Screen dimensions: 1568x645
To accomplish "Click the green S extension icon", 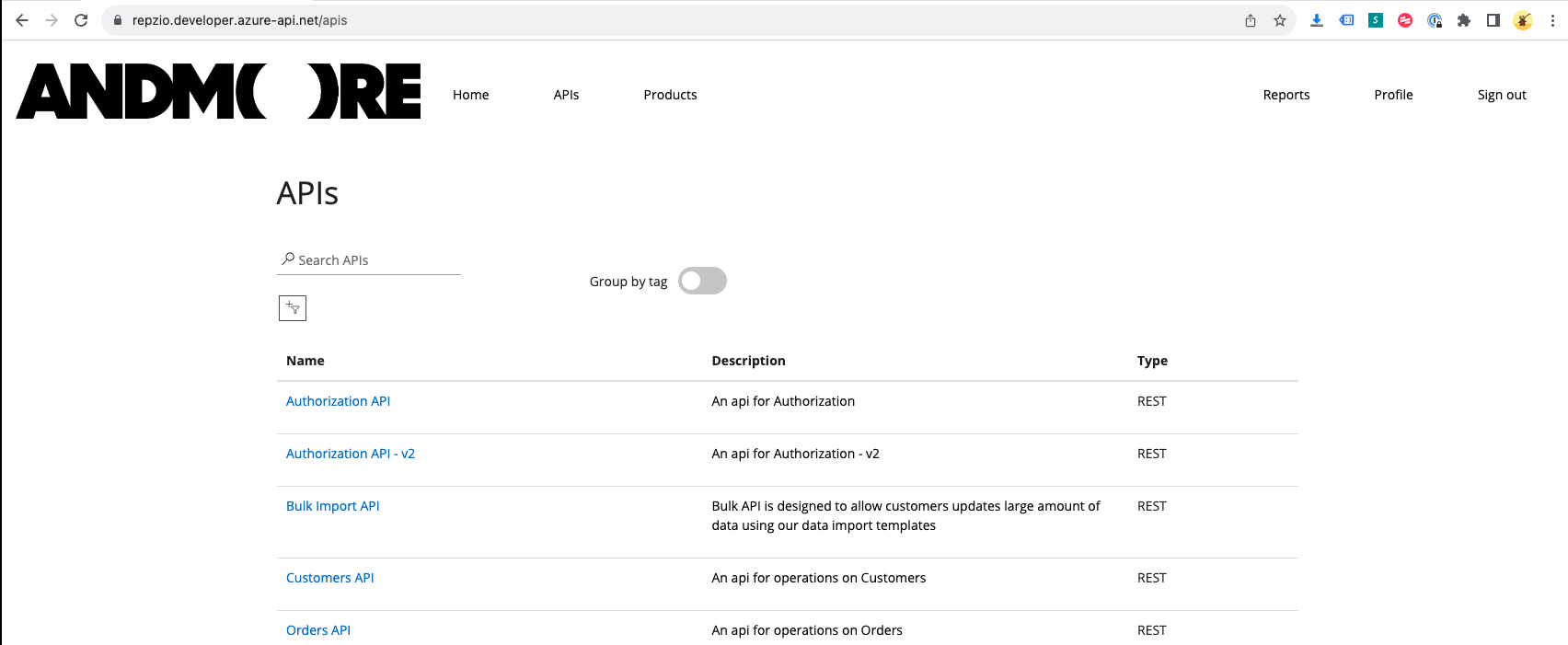I will pyautogui.click(x=1376, y=20).
